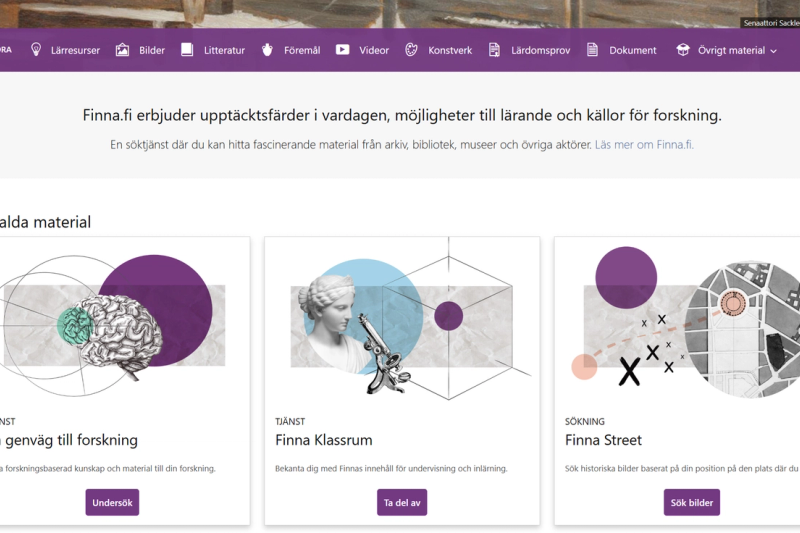Click the box icon for Övrigt material
The width and height of the screenshot is (800, 533).
click(683, 50)
